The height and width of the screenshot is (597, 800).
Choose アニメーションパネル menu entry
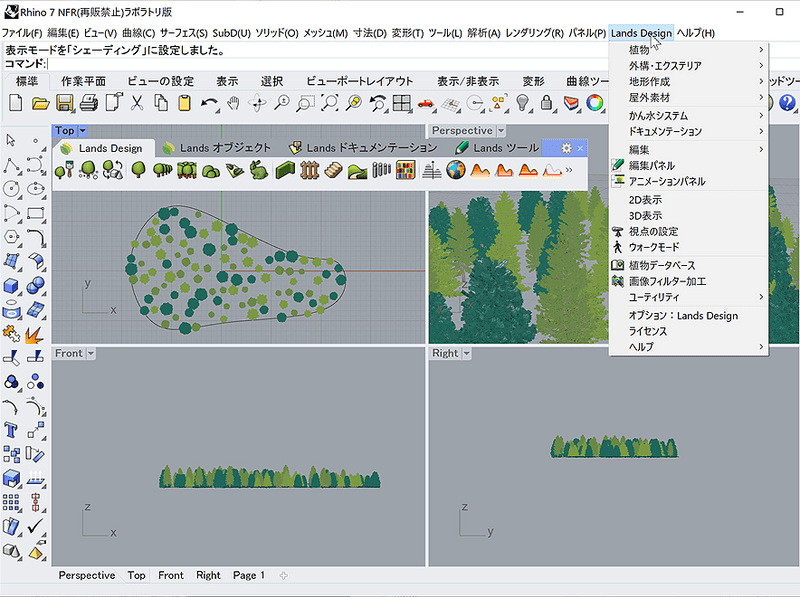point(689,181)
